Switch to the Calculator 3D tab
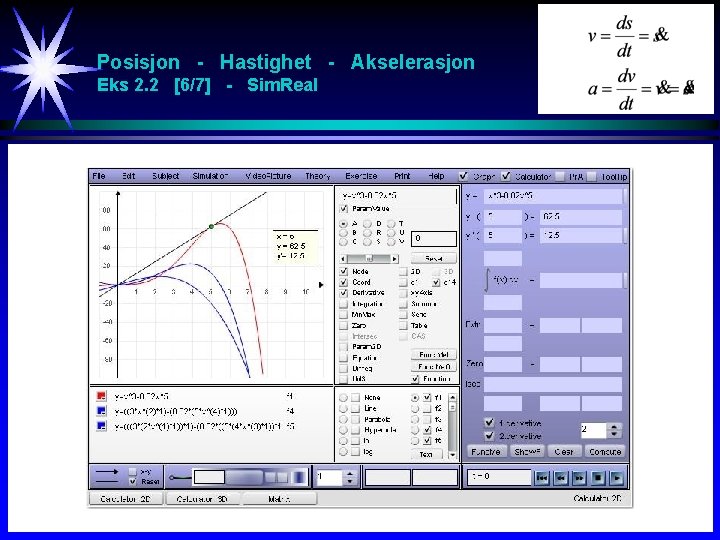Screen dimensions: 720x540 pyautogui.click(x=202, y=499)
